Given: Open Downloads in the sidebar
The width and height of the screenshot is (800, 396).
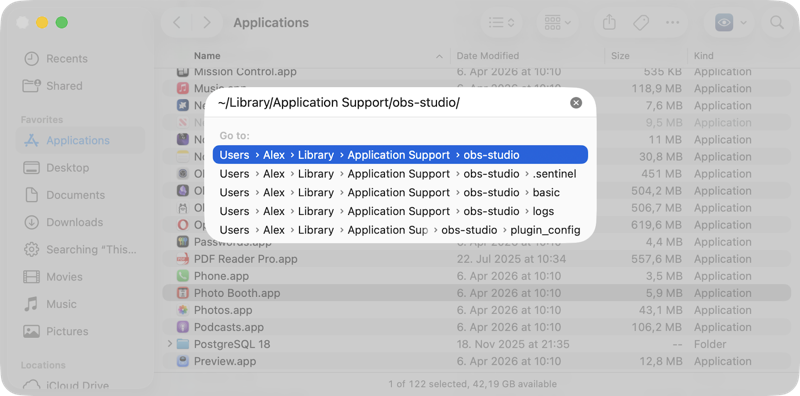Looking at the screenshot, I should tap(81, 222).
